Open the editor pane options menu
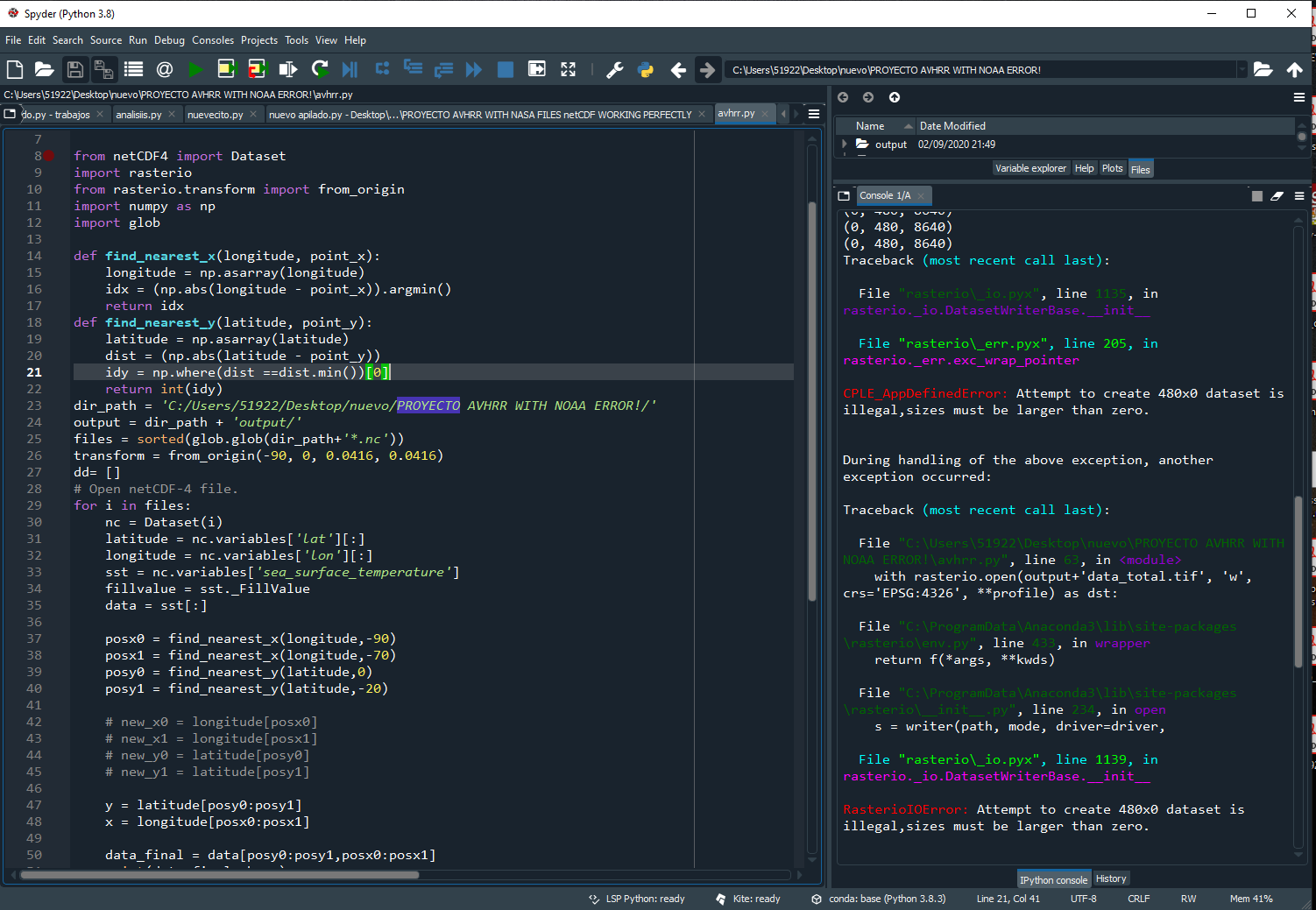Image resolution: width=1316 pixels, height=910 pixels. pyautogui.click(x=814, y=114)
